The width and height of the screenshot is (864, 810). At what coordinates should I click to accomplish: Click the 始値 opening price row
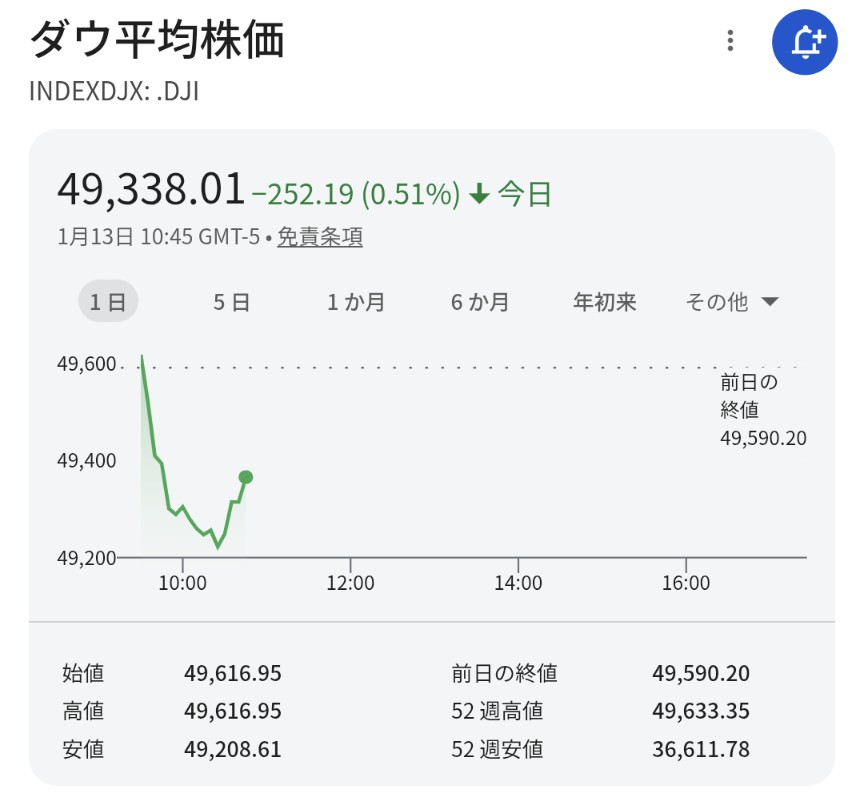coord(83,674)
